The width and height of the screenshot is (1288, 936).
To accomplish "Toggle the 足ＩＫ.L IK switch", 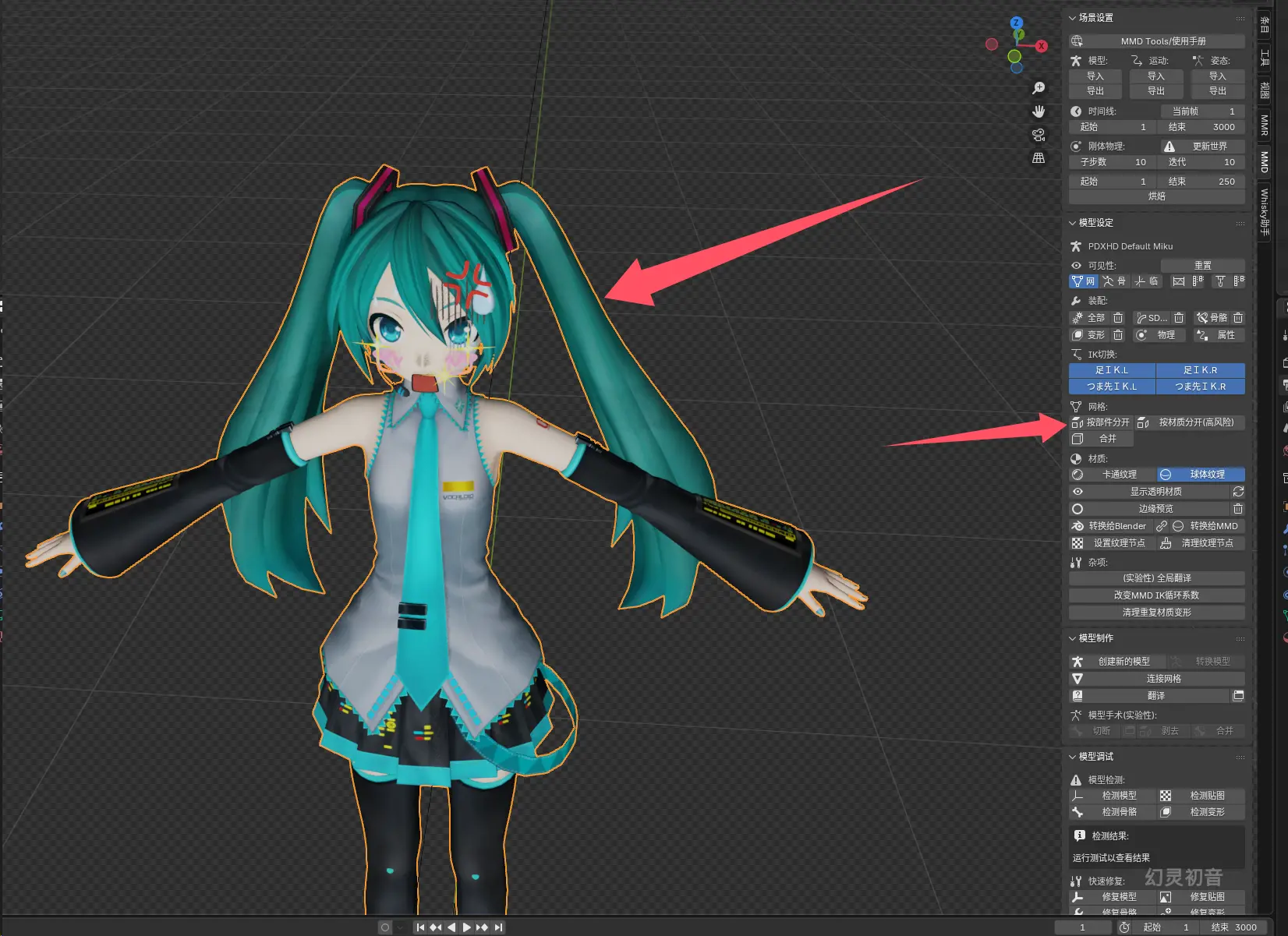I will pyautogui.click(x=1112, y=370).
